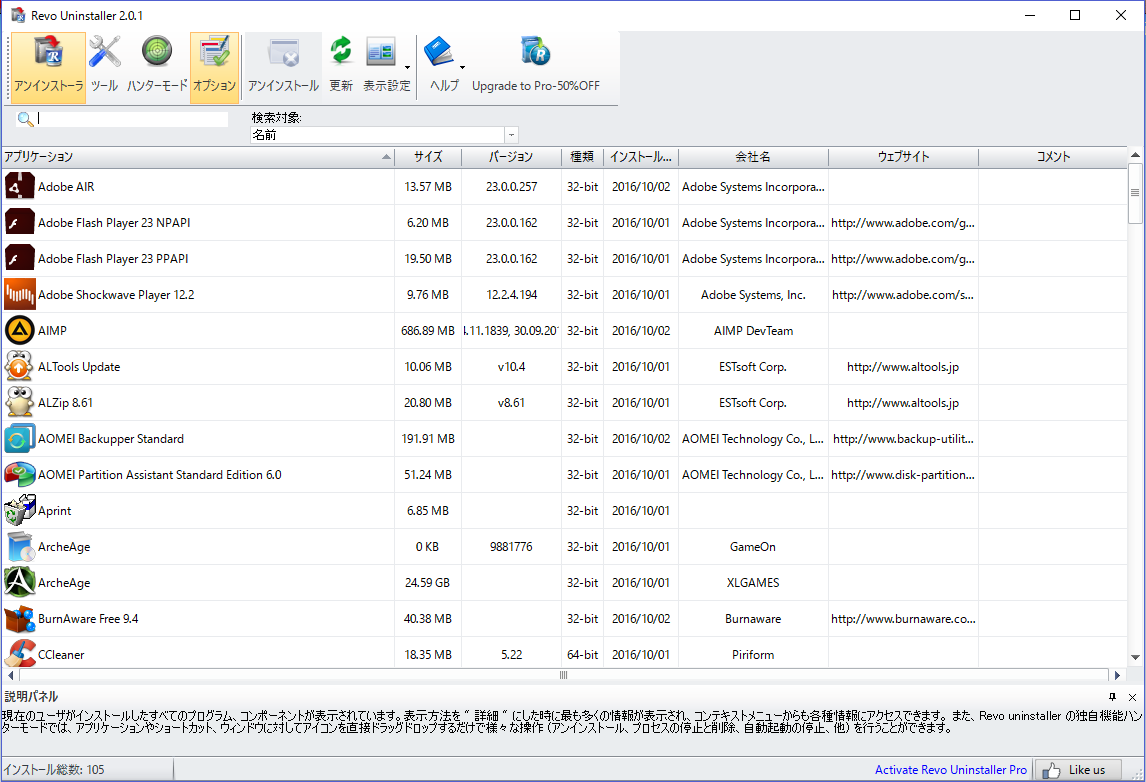
Task: Sort by ウェブサイト column header
Action: (903, 157)
